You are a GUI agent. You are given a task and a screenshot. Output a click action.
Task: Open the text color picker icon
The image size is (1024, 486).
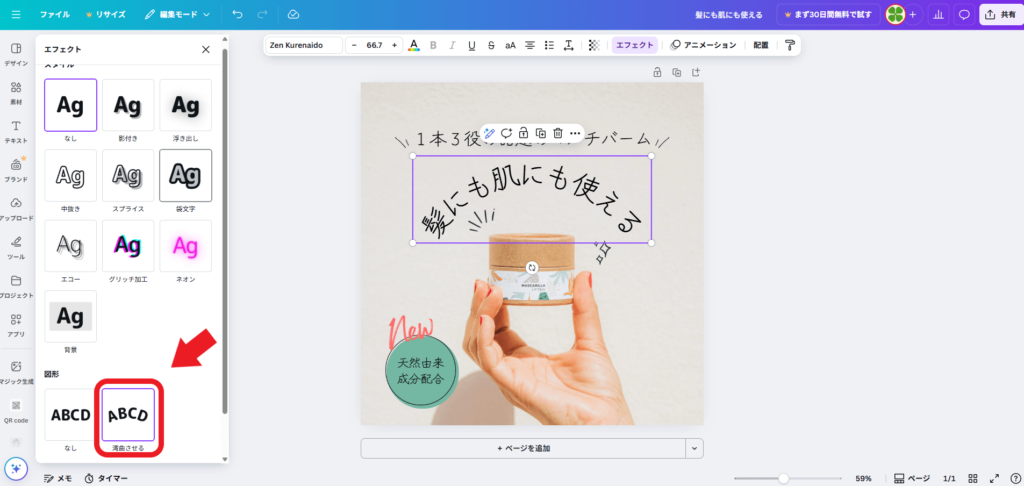point(414,45)
